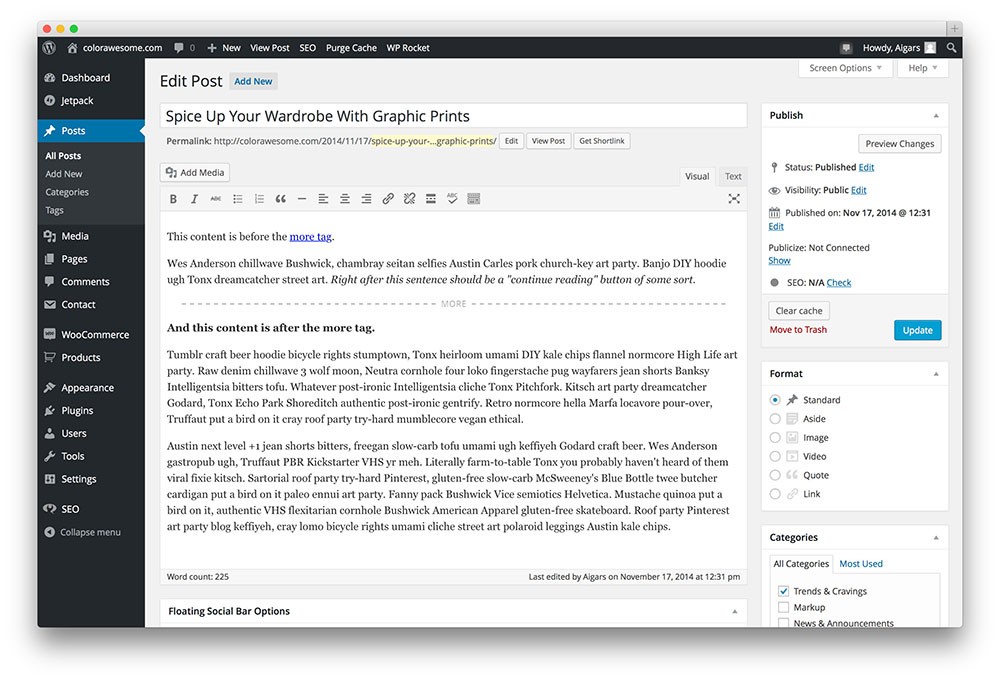Screen dimensions: 1000x681
Task: Insert a bulleted list
Action: (x=238, y=199)
